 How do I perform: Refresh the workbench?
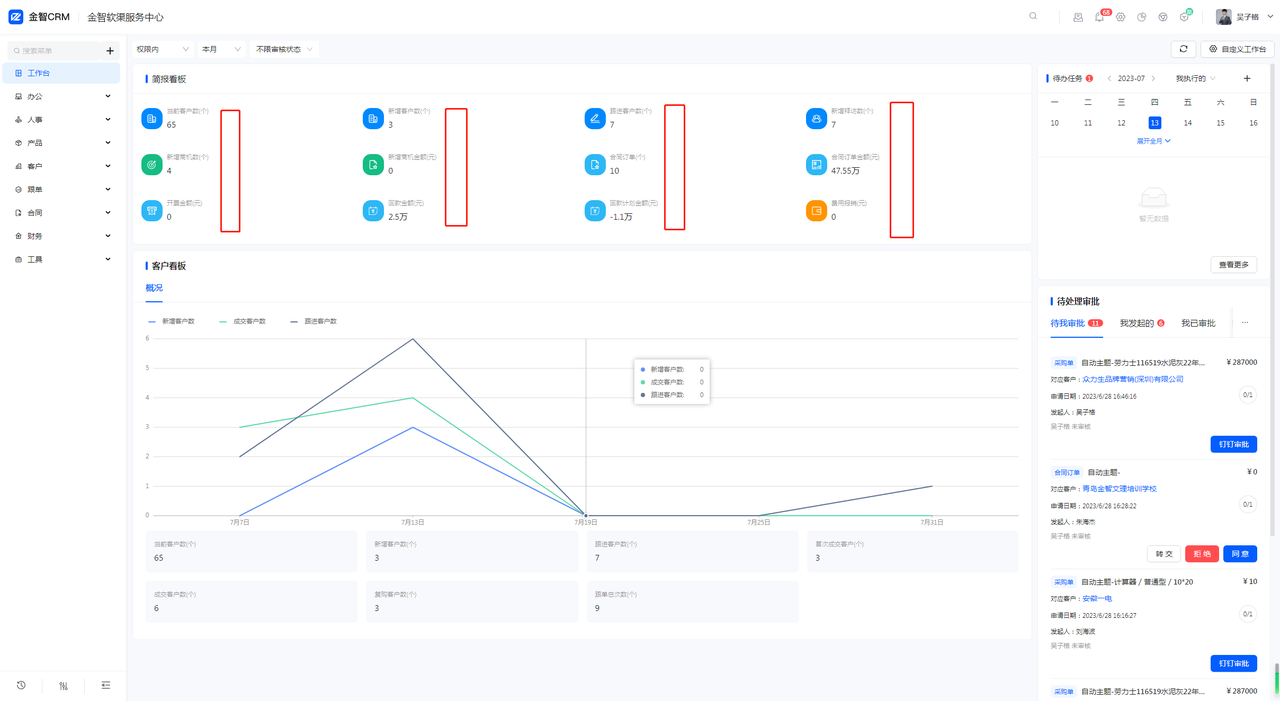coord(1183,49)
